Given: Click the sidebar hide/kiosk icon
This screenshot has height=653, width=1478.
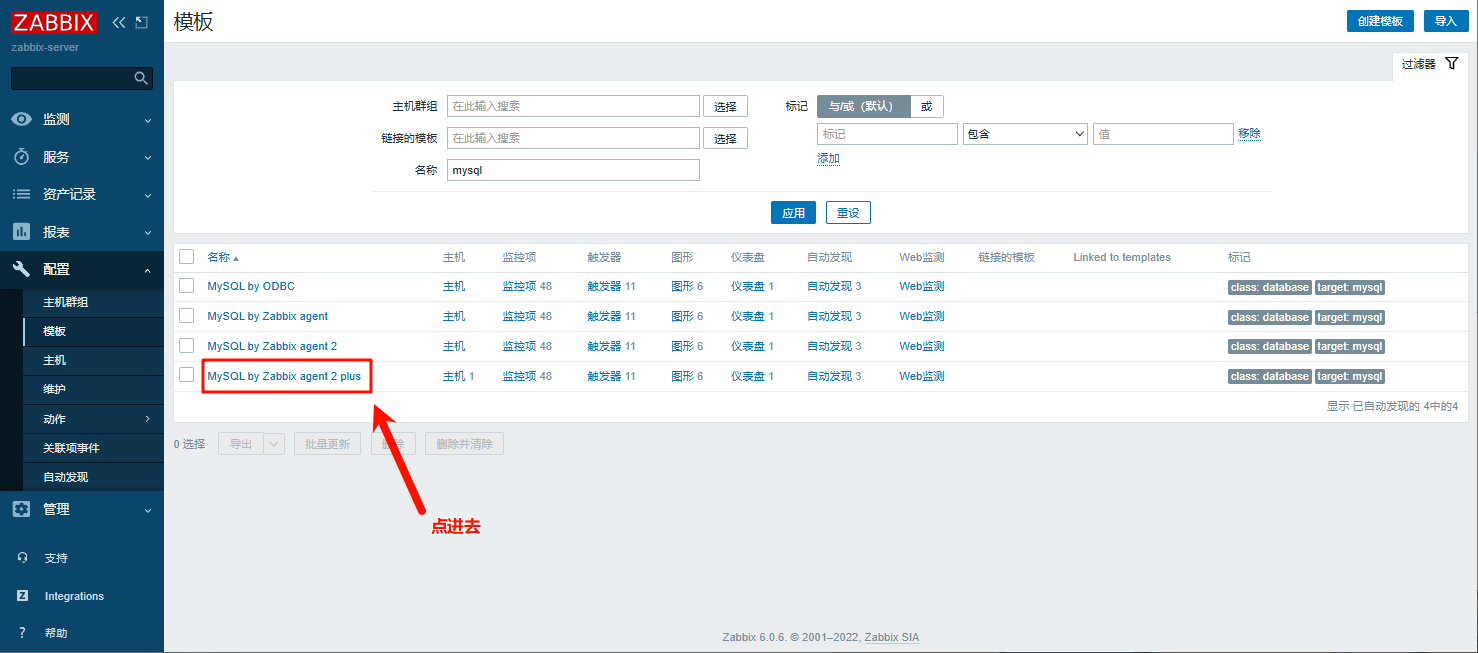Looking at the screenshot, I should (x=141, y=22).
